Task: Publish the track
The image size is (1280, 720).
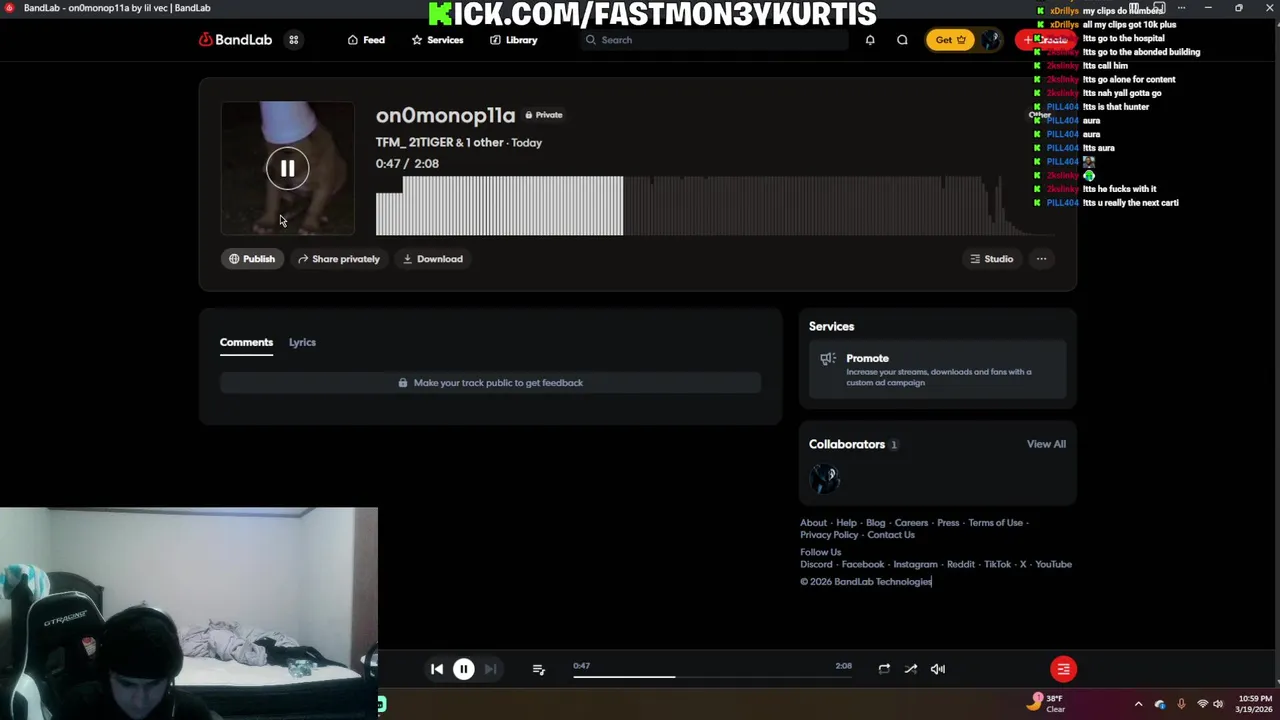Action: coord(251,259)
